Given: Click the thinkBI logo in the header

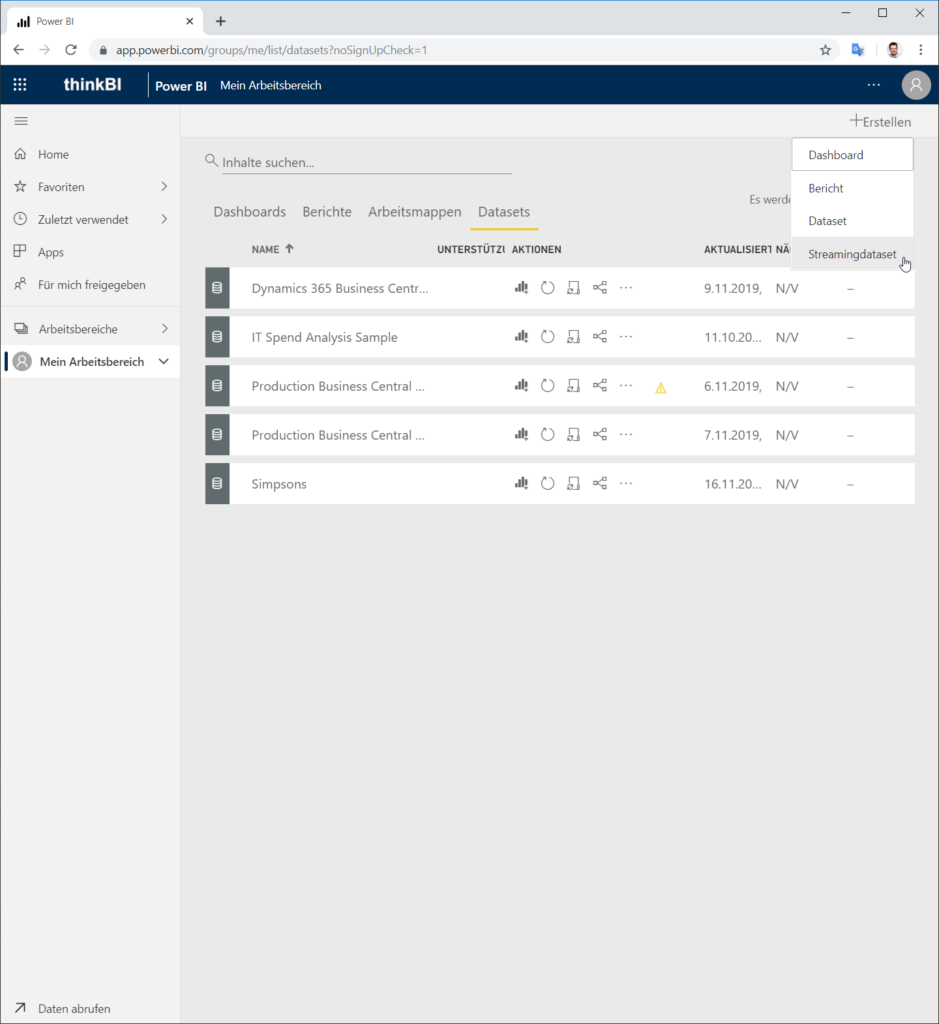Looking at the screenshot, I should 92,85.
